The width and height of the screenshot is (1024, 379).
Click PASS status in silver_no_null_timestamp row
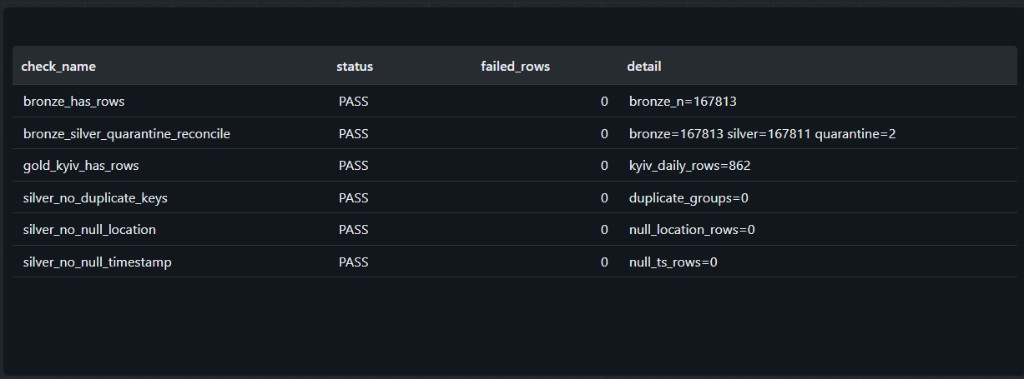(x=353, y=263)
